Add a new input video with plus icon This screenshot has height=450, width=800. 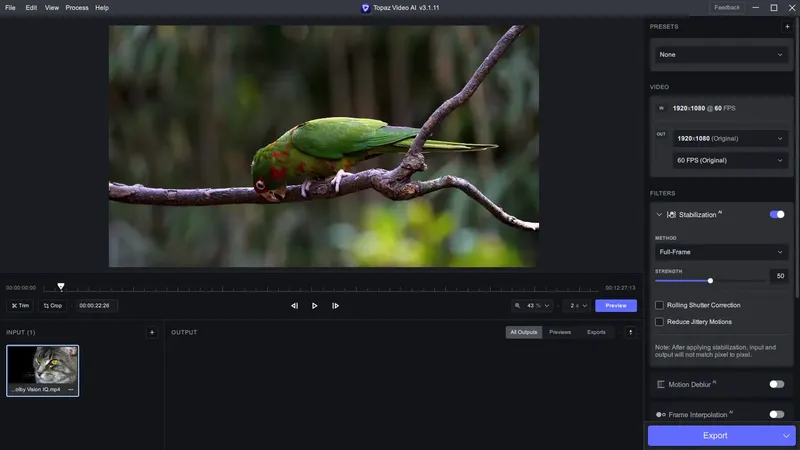point(152,332)
